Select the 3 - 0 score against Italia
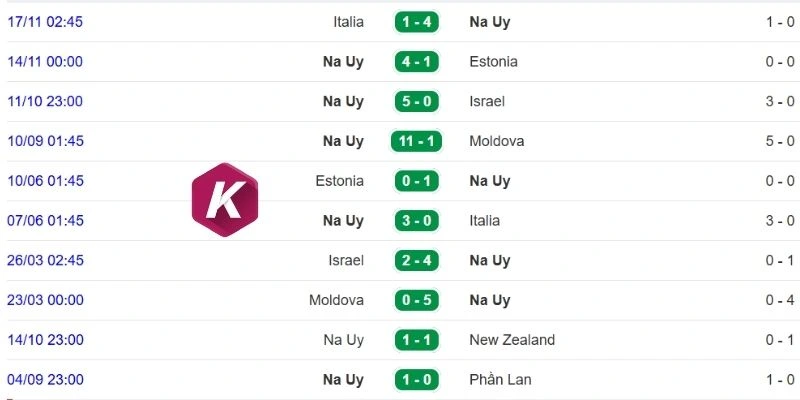 [x=417, y=221]
